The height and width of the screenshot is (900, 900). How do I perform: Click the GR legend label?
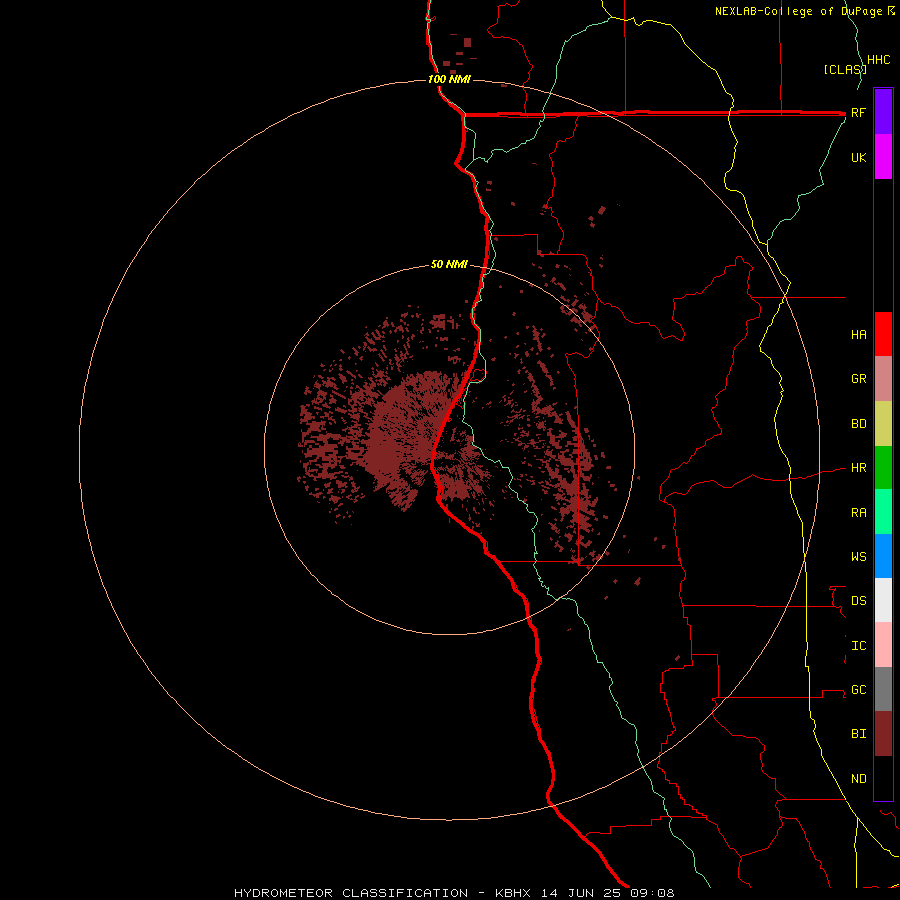coord(859,379)
